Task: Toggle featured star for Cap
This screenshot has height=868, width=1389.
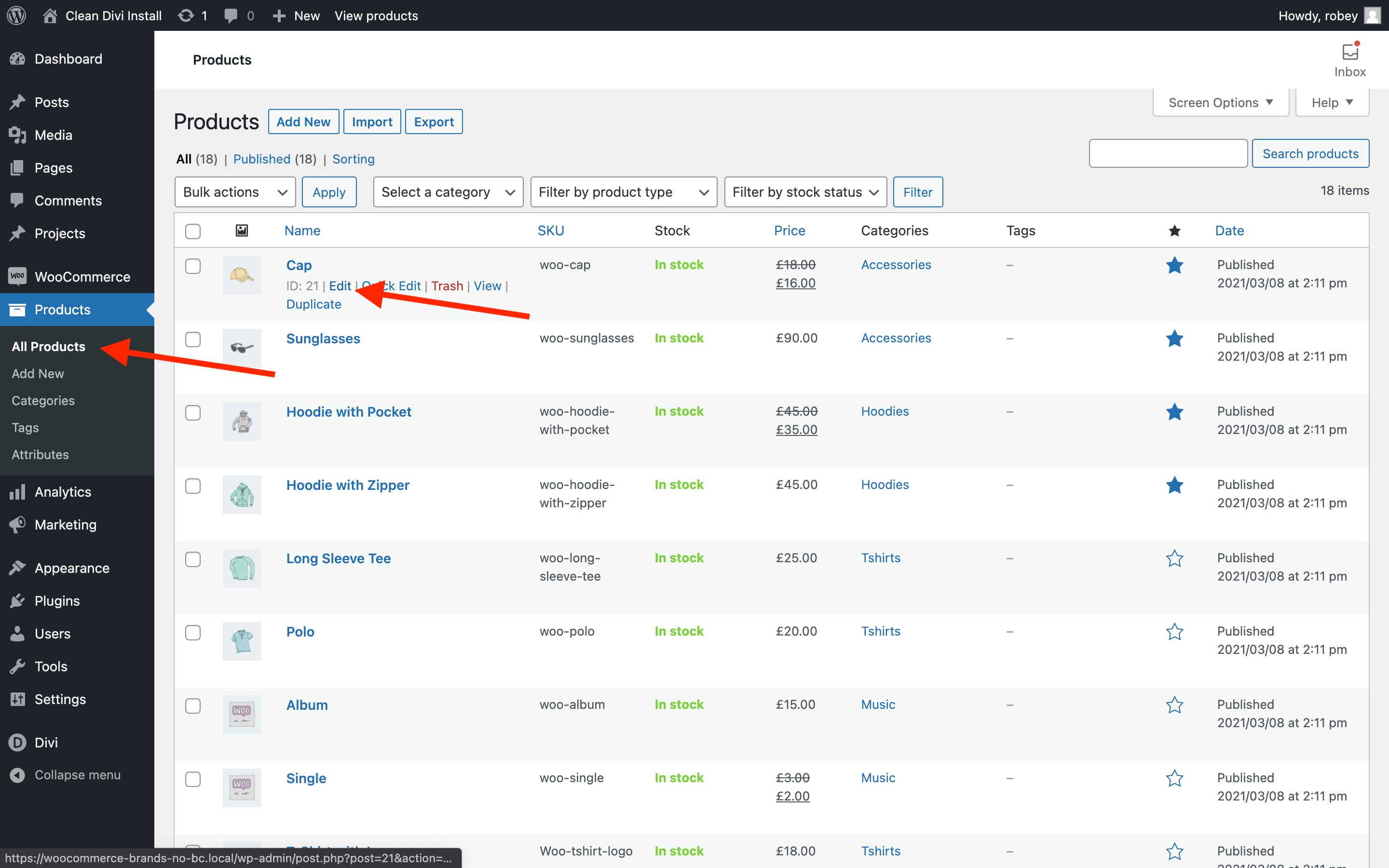Action: [x=1174, y=265]
